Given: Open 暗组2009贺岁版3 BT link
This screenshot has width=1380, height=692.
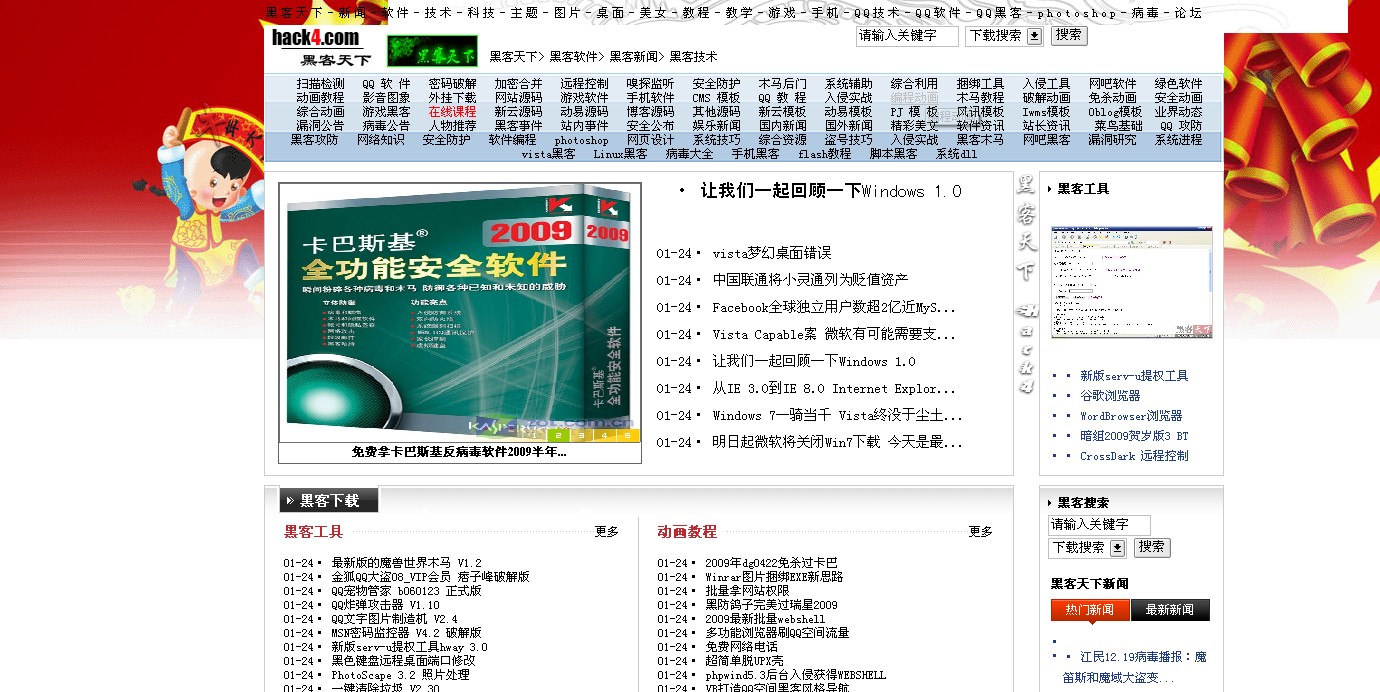Looking at the screenshot, I should [x=1134, y=436].
